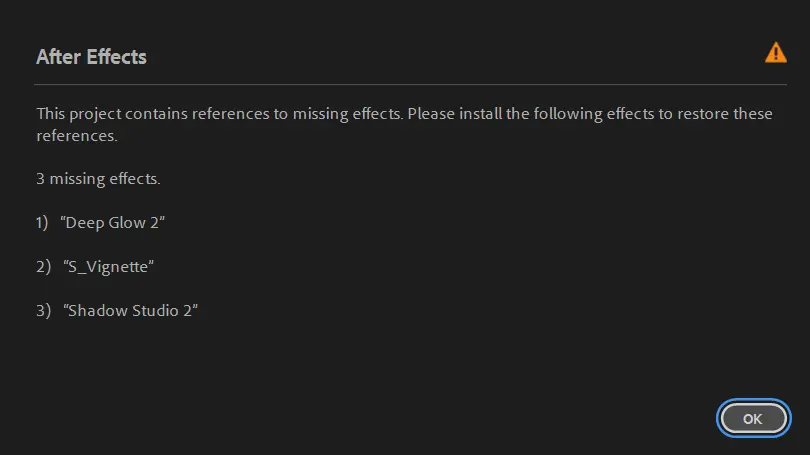Screen dimensions: 810x455
Task: Select the "Deep Glow 2" missing effect entry
Action: pyautogui.click(x=112, y=223)
